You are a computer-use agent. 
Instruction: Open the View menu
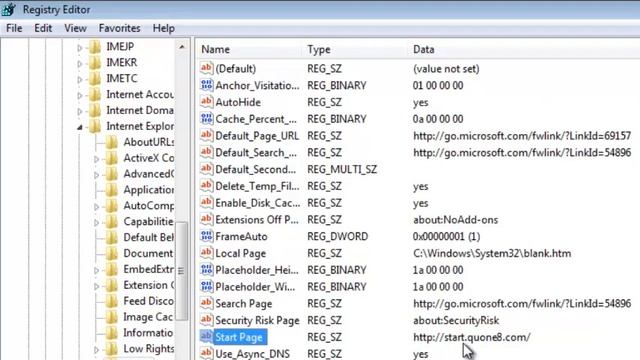[x=75, y=28]
